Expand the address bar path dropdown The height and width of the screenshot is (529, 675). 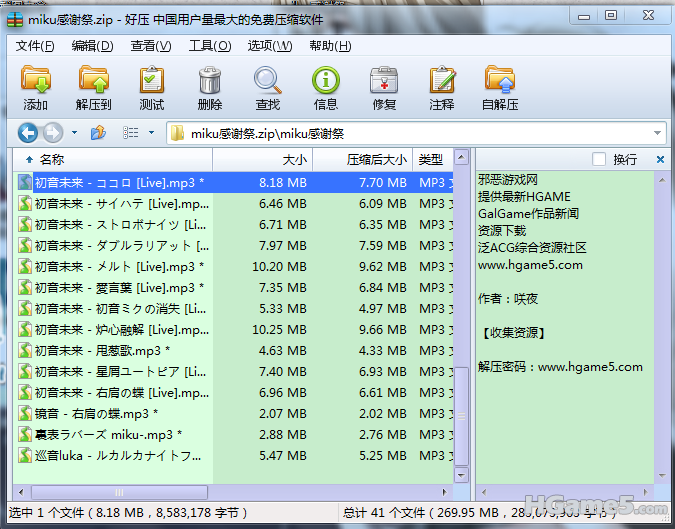pyautogui.click(x=657, y=133)
